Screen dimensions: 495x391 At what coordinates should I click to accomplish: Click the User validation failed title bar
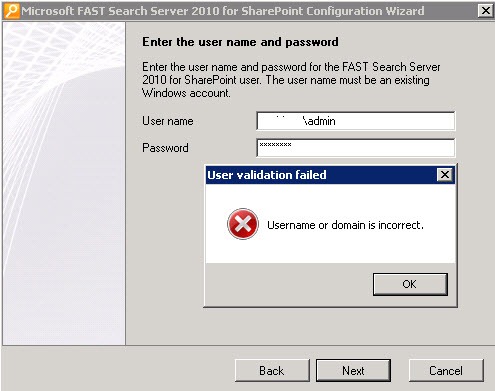[x=321, y=175]
